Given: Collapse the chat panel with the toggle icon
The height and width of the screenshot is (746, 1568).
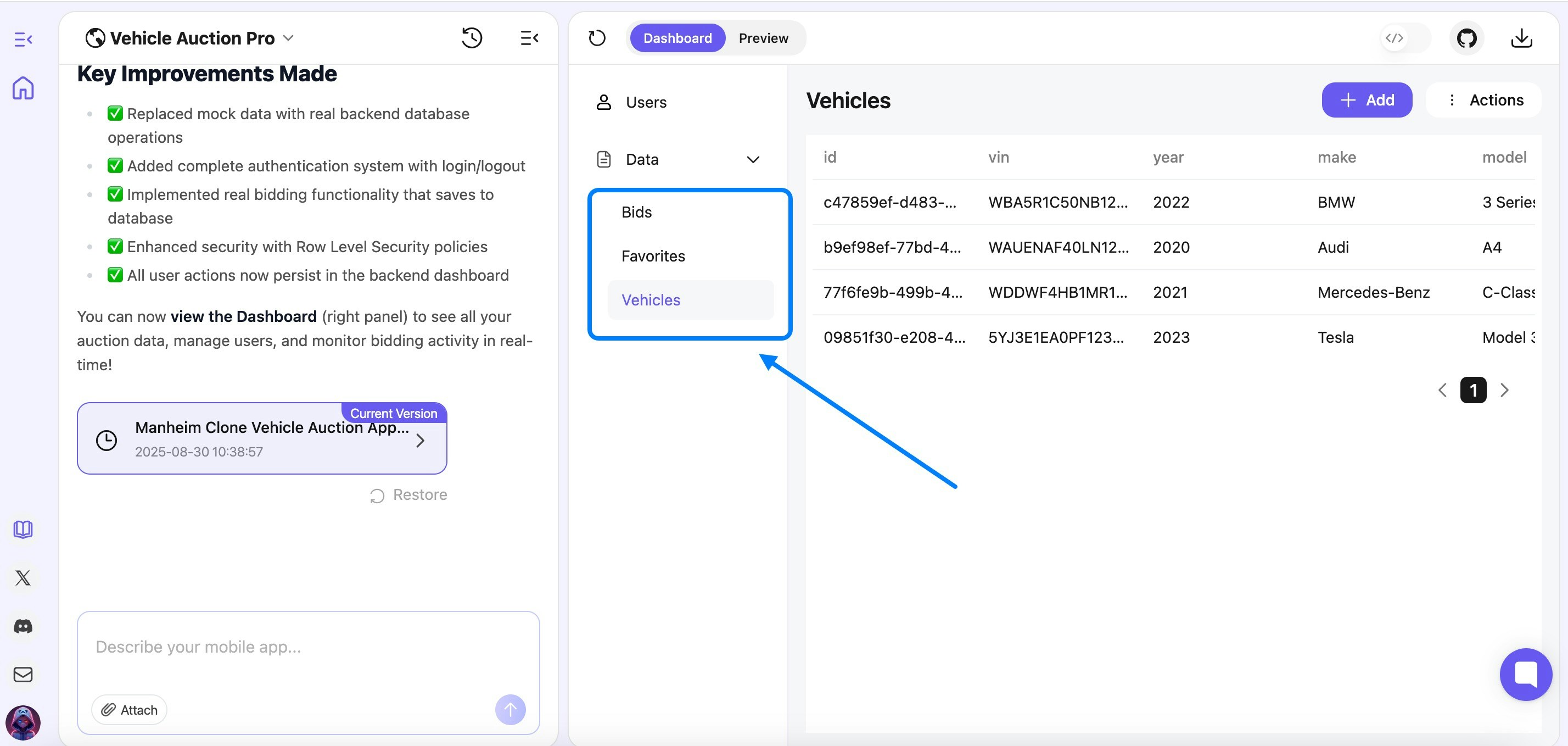Looking at the screenshot, I should pyautogui.click(x=528, y=38).
